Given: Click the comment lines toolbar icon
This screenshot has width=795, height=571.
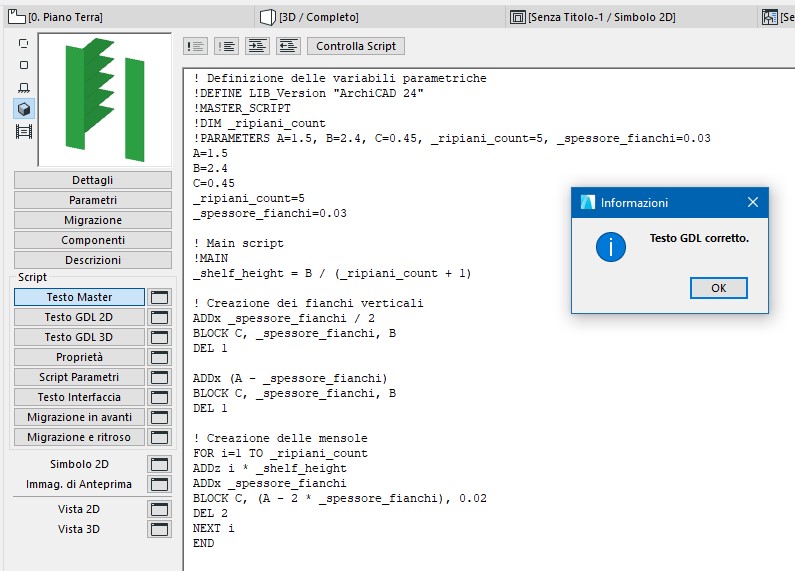Looking at the screenshot, I should click(196, 46).
